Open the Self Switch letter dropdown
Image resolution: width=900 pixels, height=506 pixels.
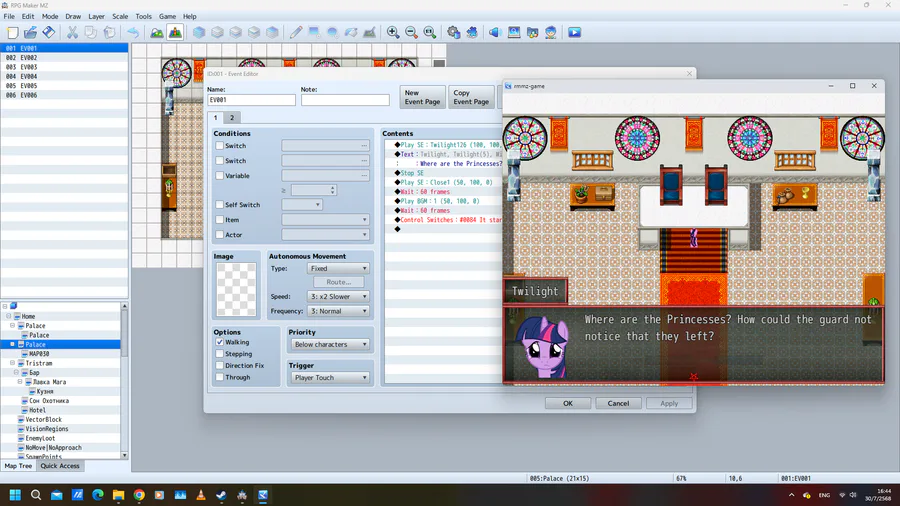(x=302, y=205)
